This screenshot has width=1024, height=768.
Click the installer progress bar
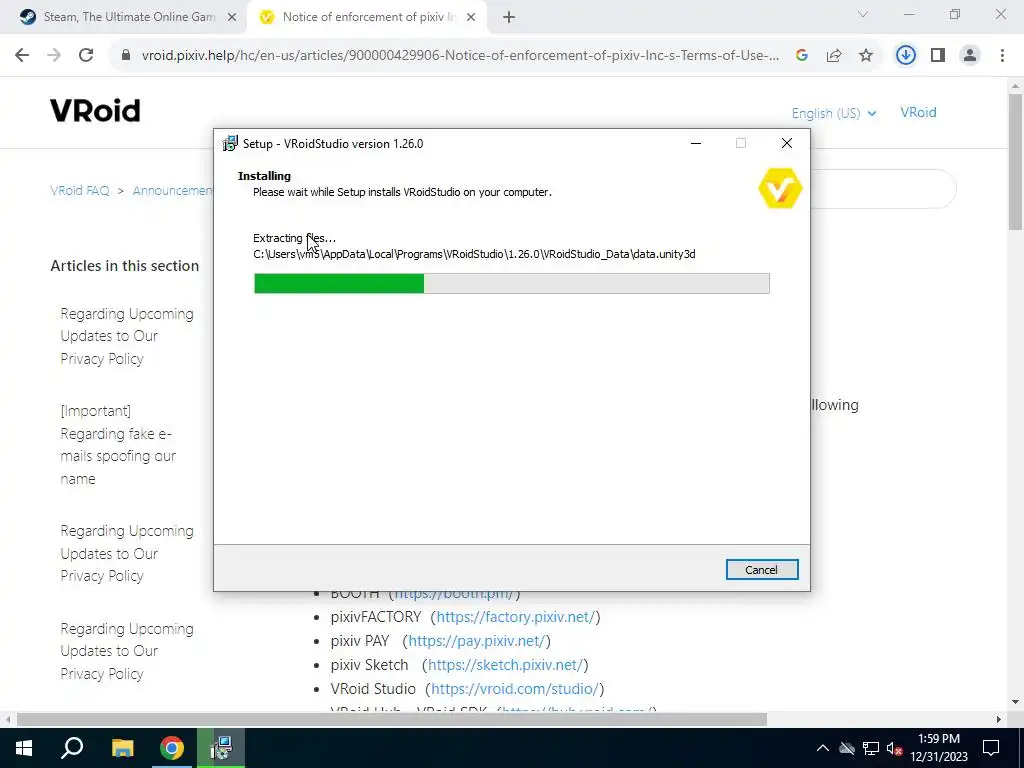pos(511,283)
